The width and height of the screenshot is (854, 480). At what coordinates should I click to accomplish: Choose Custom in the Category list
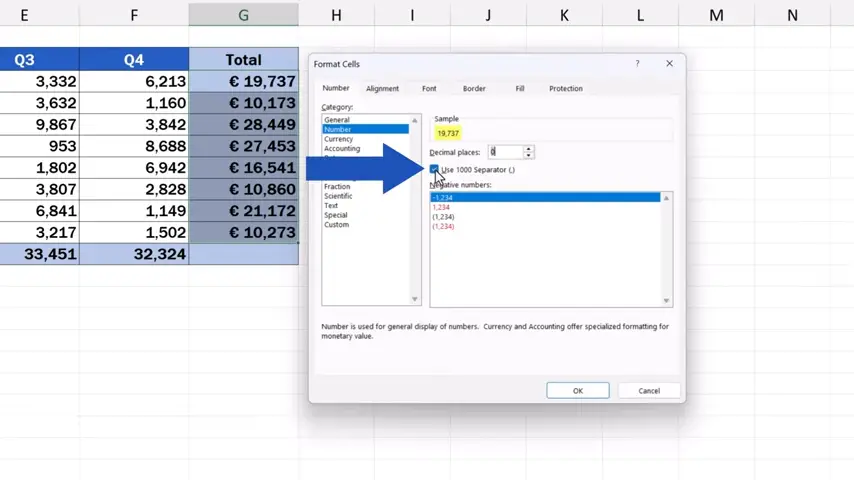[337, 224]
